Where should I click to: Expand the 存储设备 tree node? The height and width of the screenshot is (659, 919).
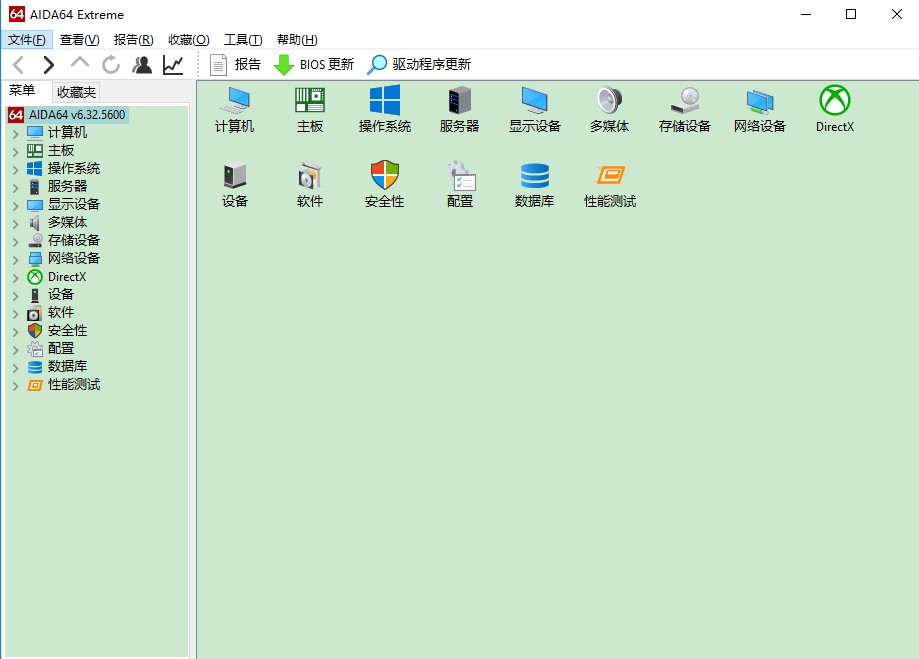coord(16,242)
